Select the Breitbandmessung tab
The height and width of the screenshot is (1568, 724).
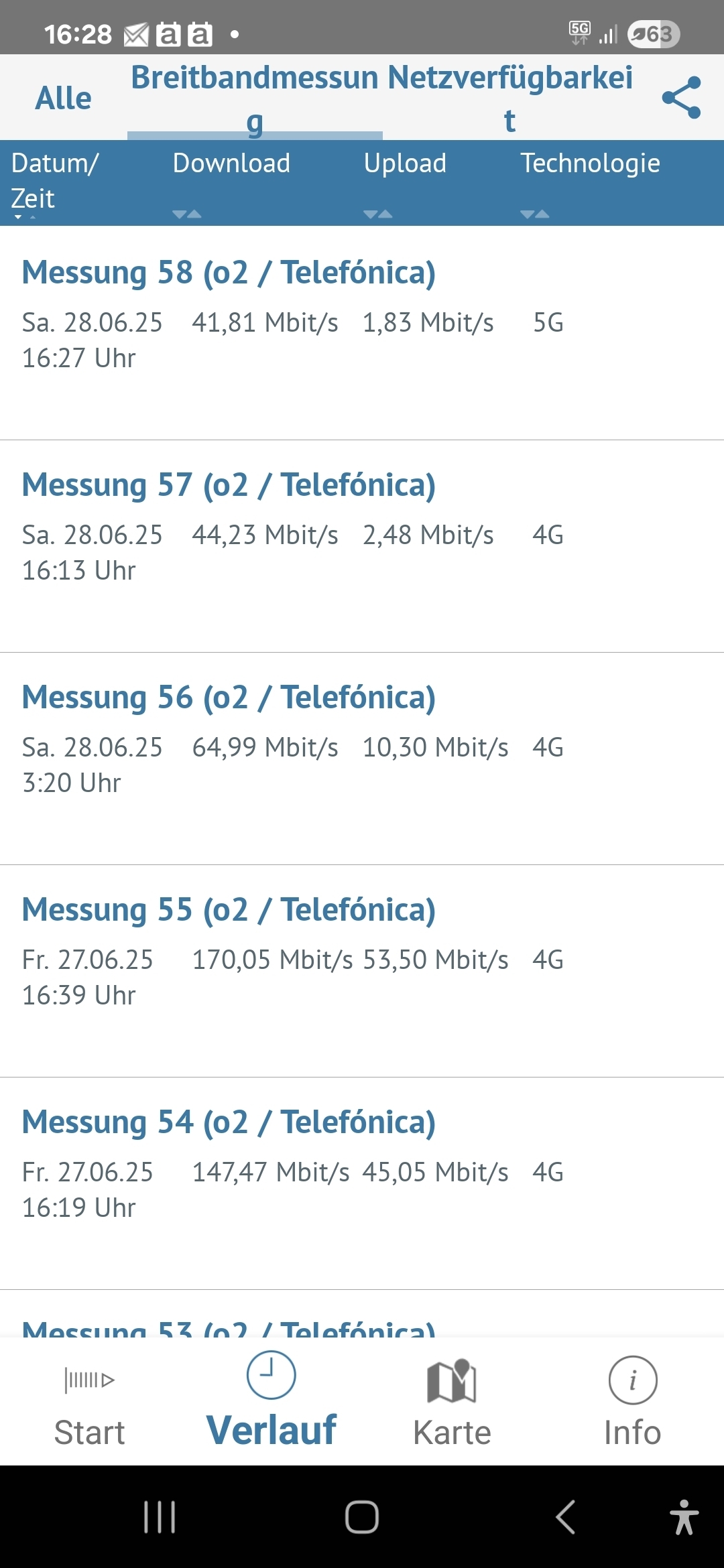pyautogui.click(x=255, y=99)
